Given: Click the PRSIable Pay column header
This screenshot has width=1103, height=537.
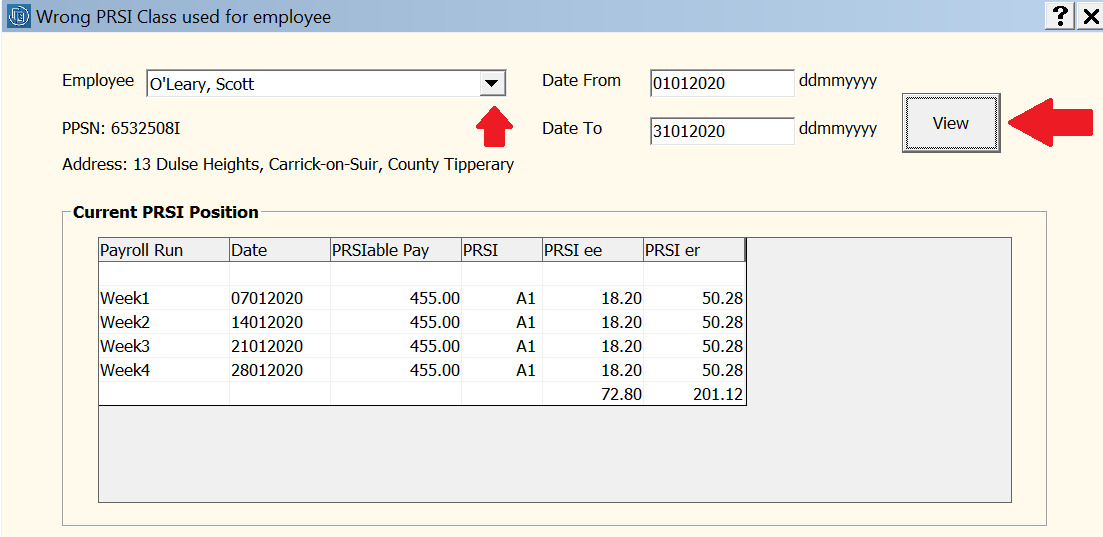Looking at the screenshot, I should [x=396, y=250].
